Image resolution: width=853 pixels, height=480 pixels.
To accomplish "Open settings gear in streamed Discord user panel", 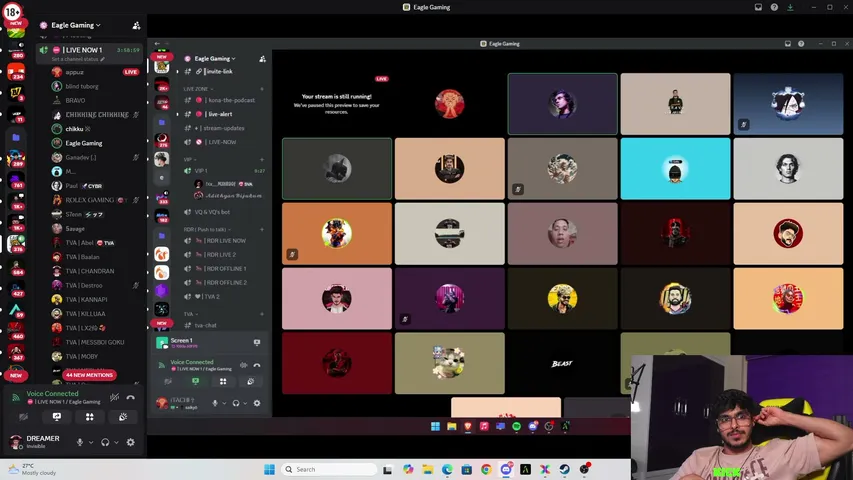I will tap(257, 403).
